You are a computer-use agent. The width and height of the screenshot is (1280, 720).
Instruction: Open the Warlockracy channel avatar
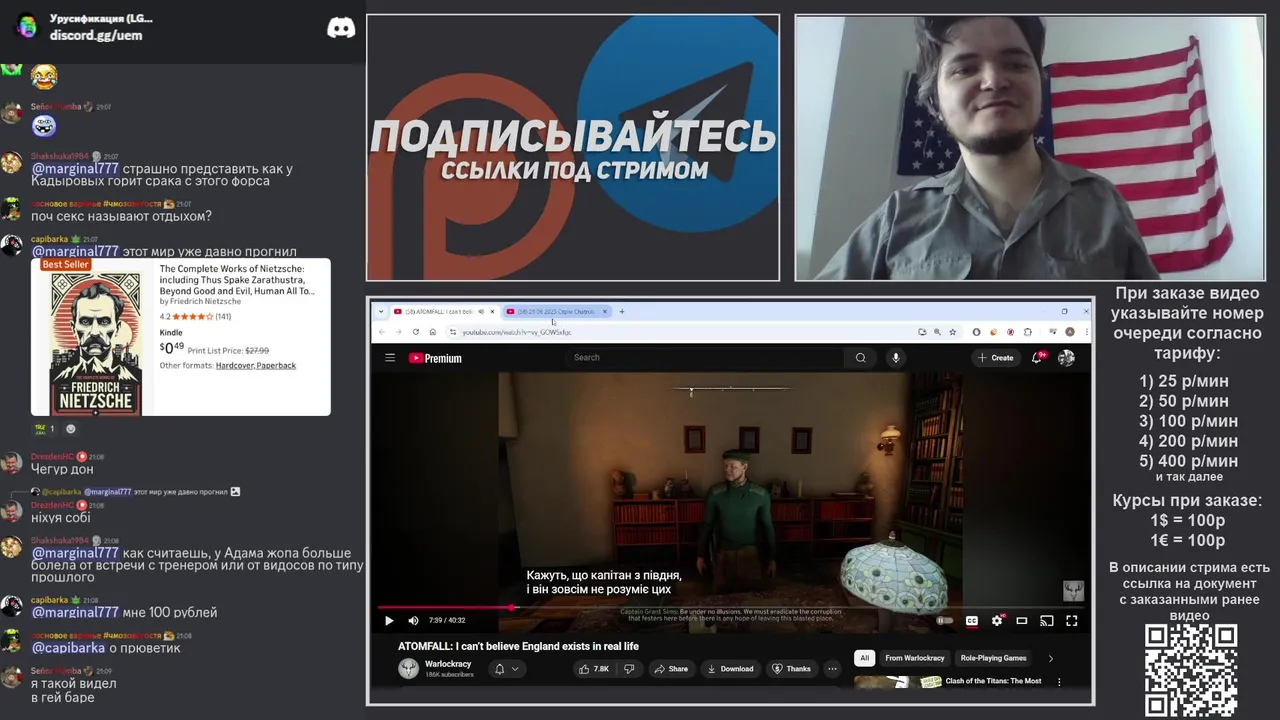[x=408, y=668]
